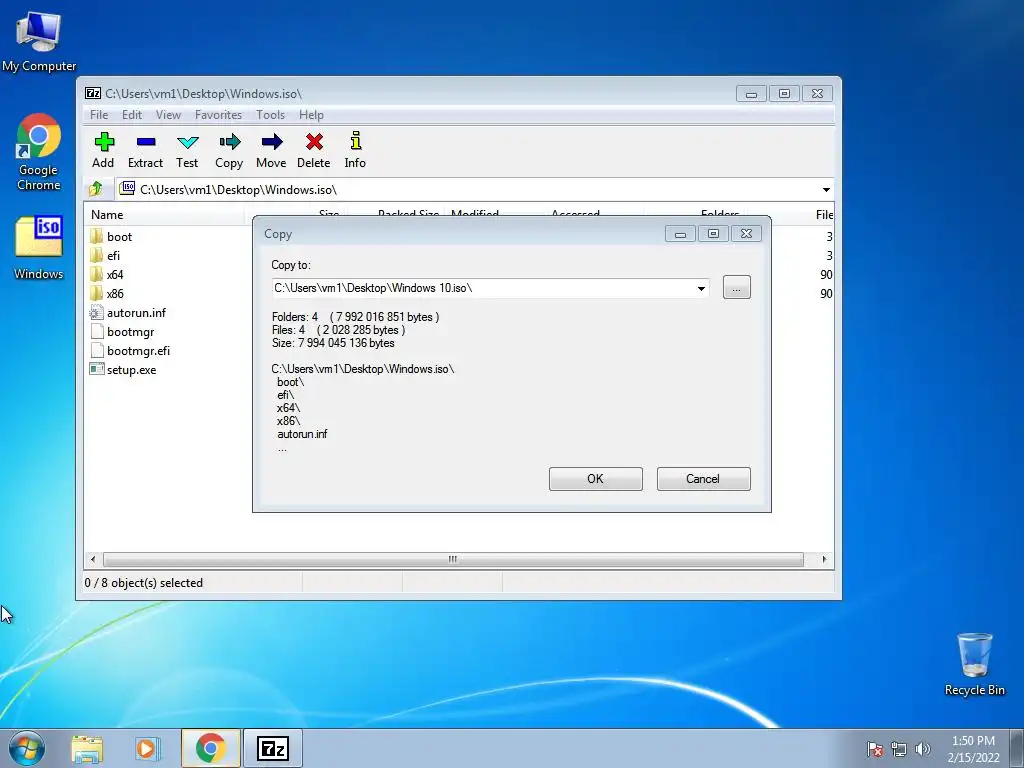Click the Files column header
Viewport: 1024px width, 768px height.
point(824,215)
